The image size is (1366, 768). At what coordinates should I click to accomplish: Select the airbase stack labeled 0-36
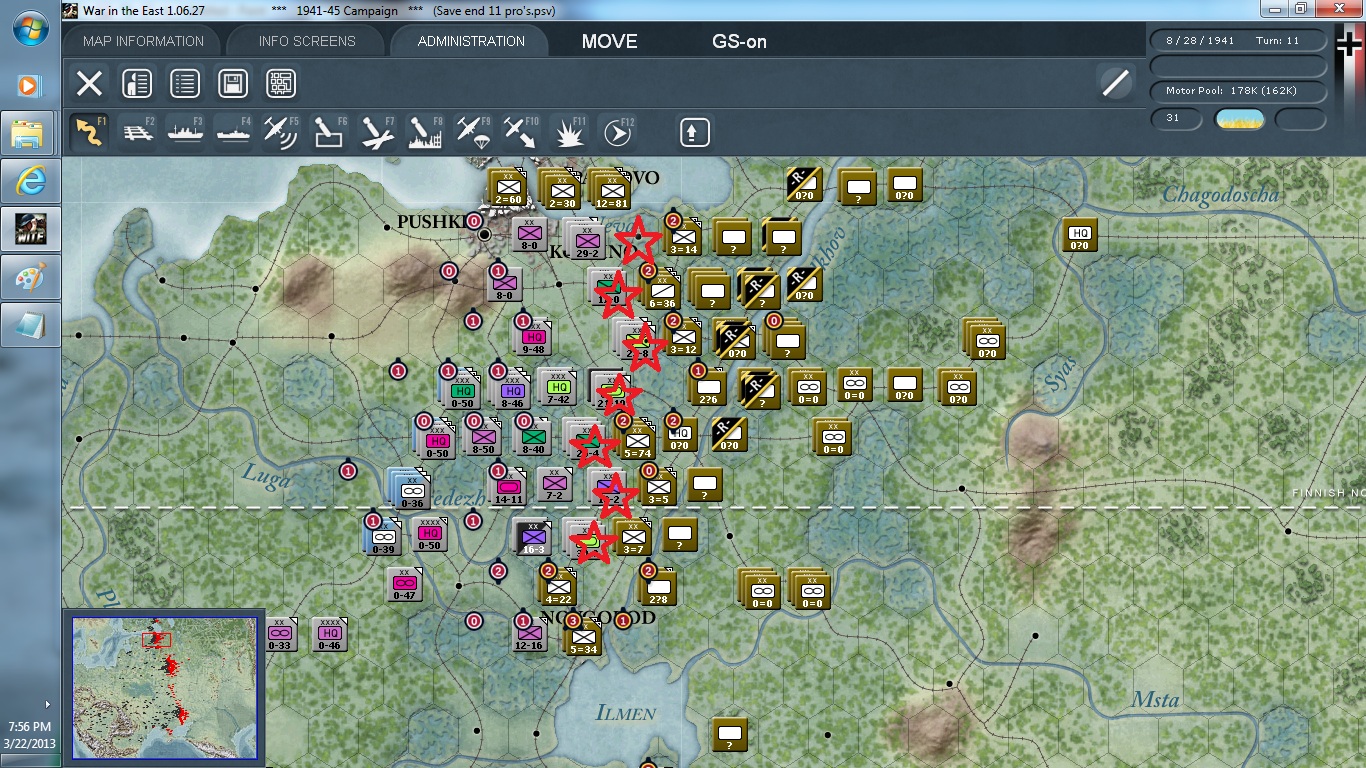tap(410, 489)
